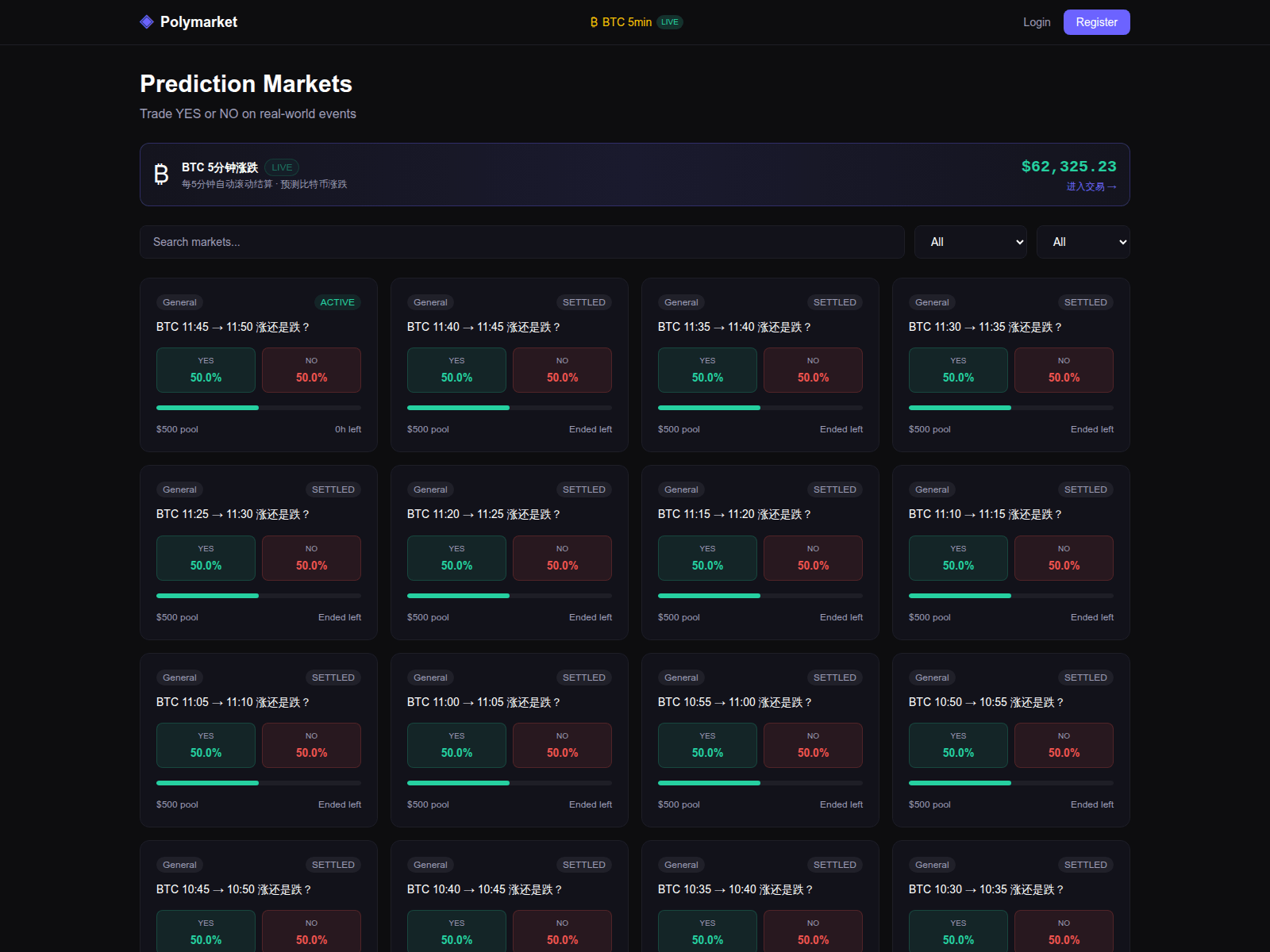Choose NO on BTC 11:45 → 11:50 market
This screenshot has height=952, width=1270.
pos(311,370)
